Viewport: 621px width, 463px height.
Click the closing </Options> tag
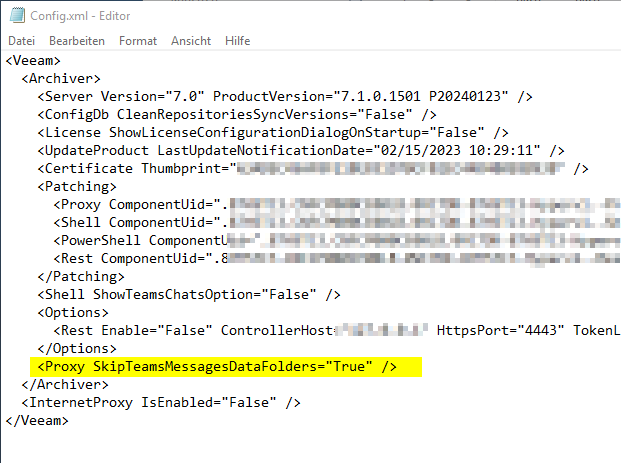77,349
